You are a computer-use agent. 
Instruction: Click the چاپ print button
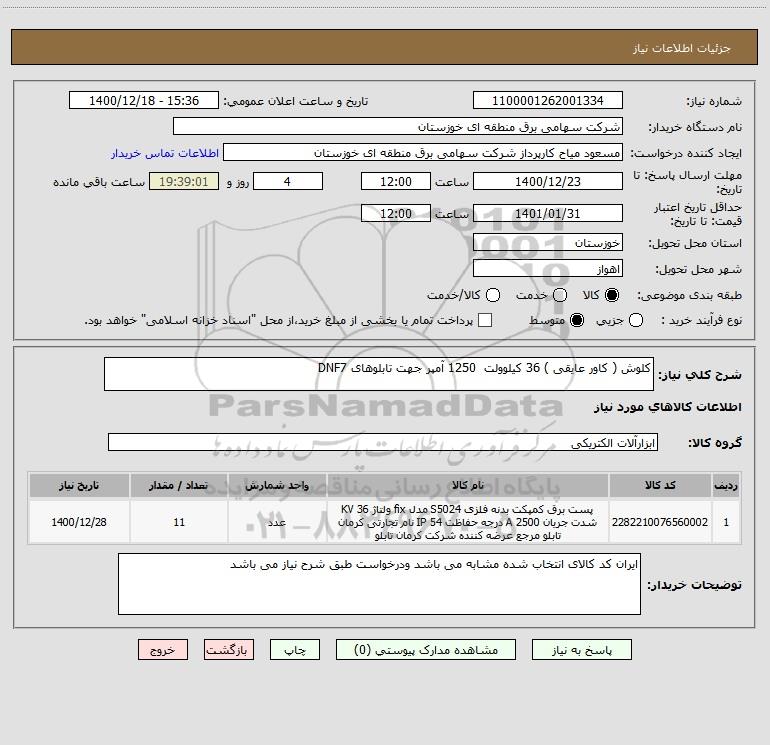click(x=295, y=650)
